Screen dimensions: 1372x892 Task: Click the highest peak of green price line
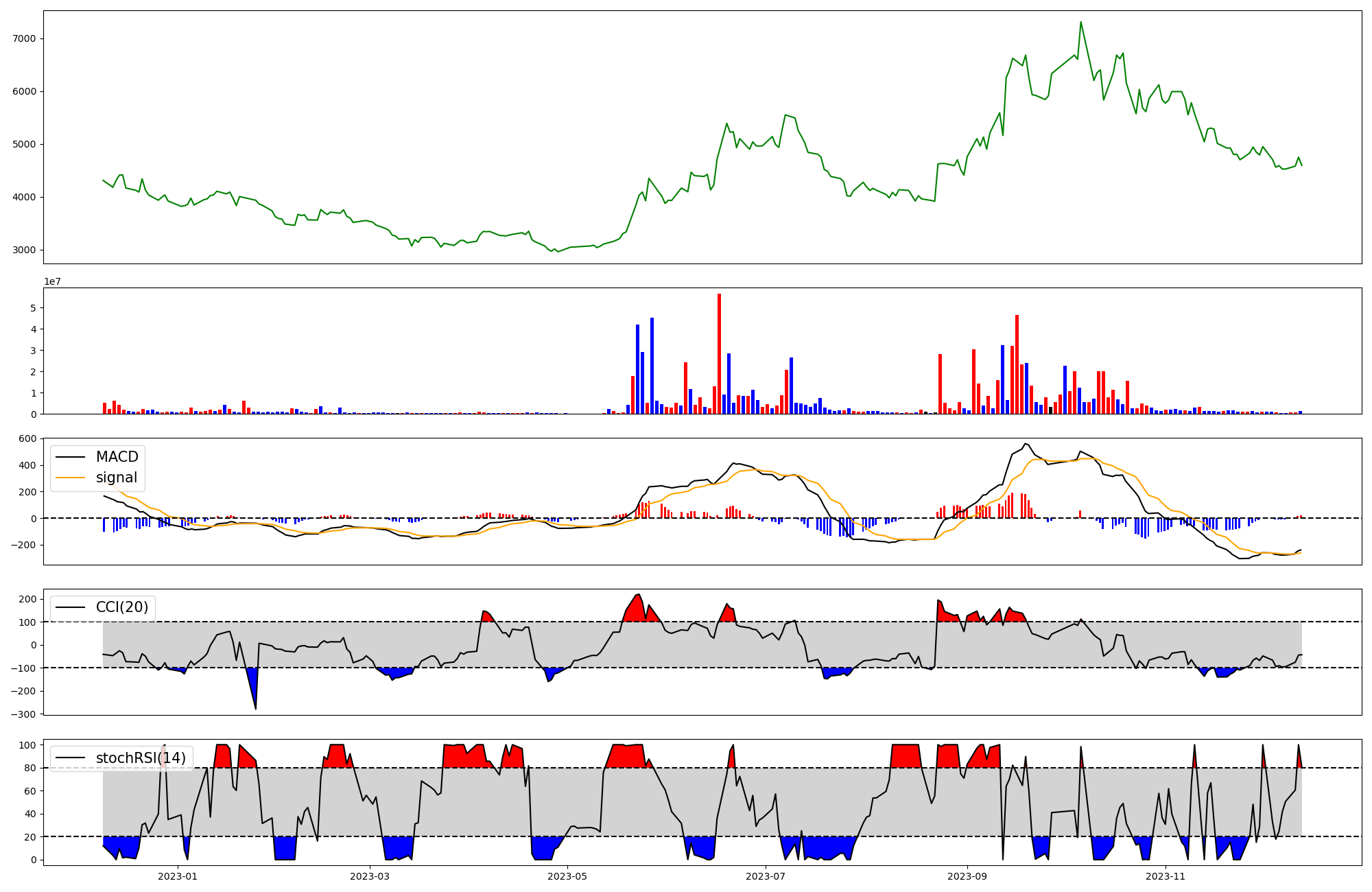click(1080, 23)
